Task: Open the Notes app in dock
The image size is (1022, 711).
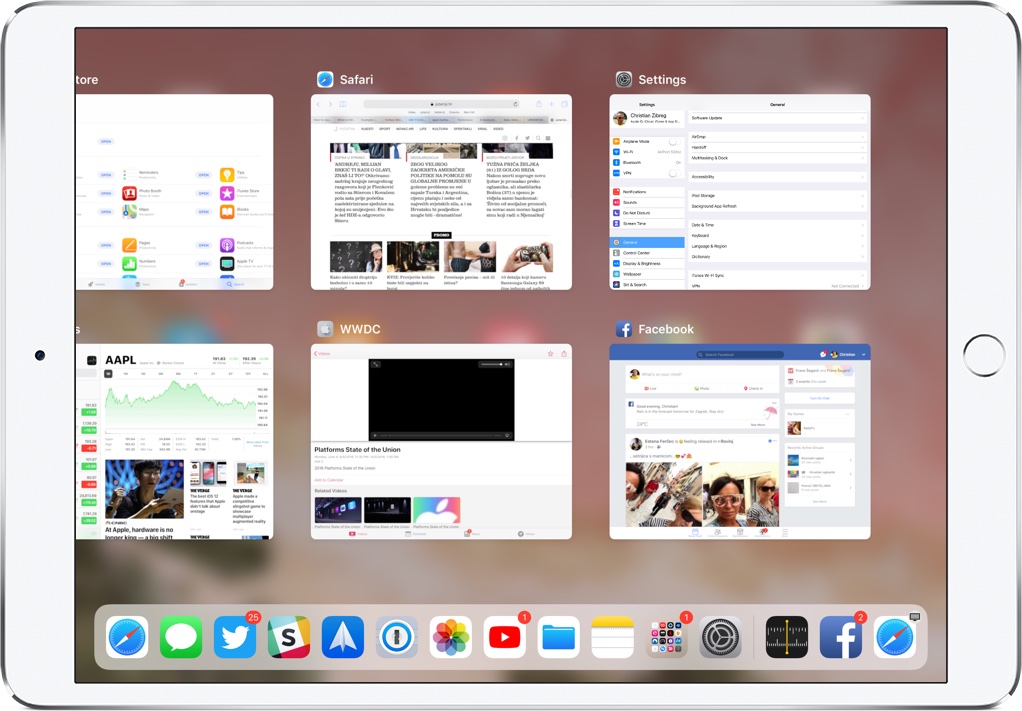Action: [613, 637]
